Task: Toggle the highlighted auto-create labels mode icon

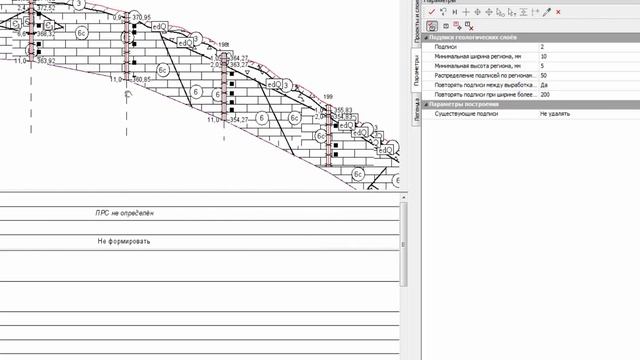Action: pyautogui.click(x=432, y=26)
